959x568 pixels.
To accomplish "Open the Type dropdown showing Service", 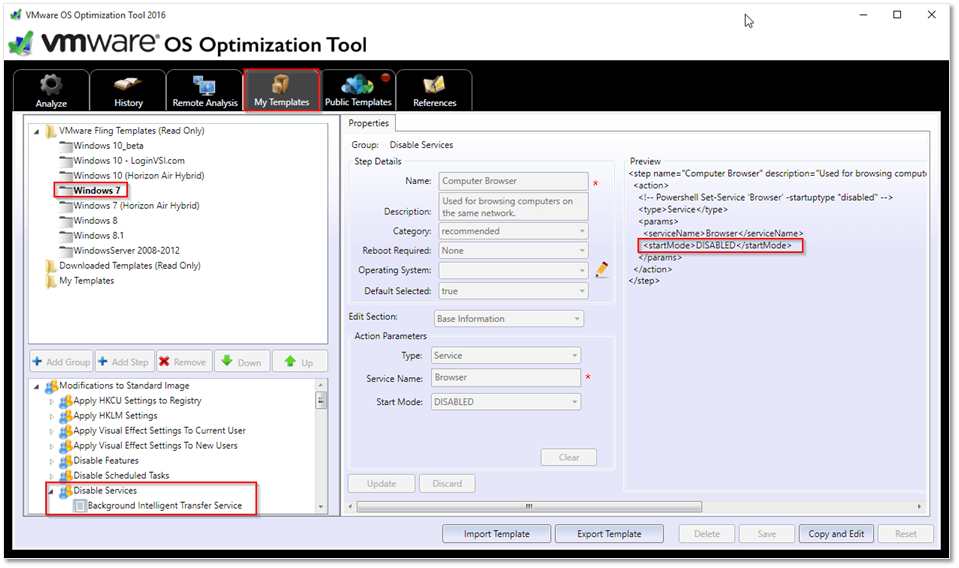I will (506, 355).
